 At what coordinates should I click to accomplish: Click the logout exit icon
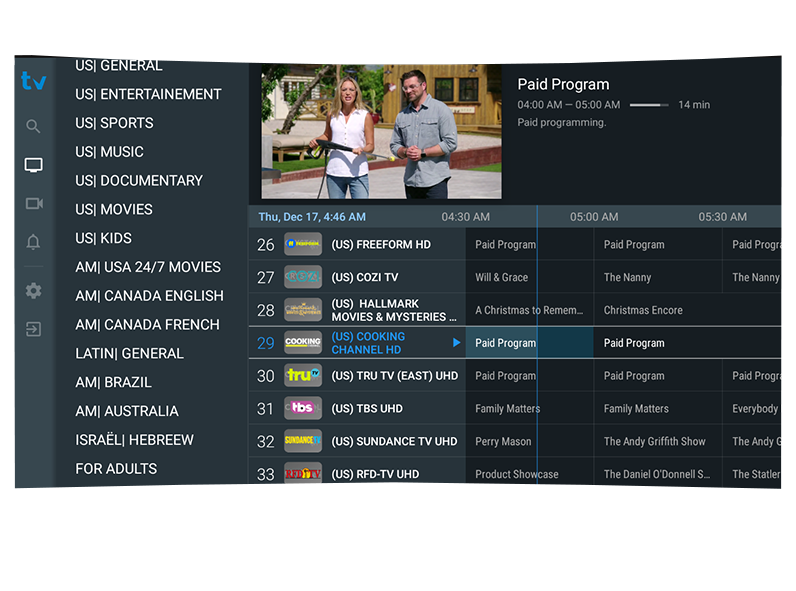point(33,329)
